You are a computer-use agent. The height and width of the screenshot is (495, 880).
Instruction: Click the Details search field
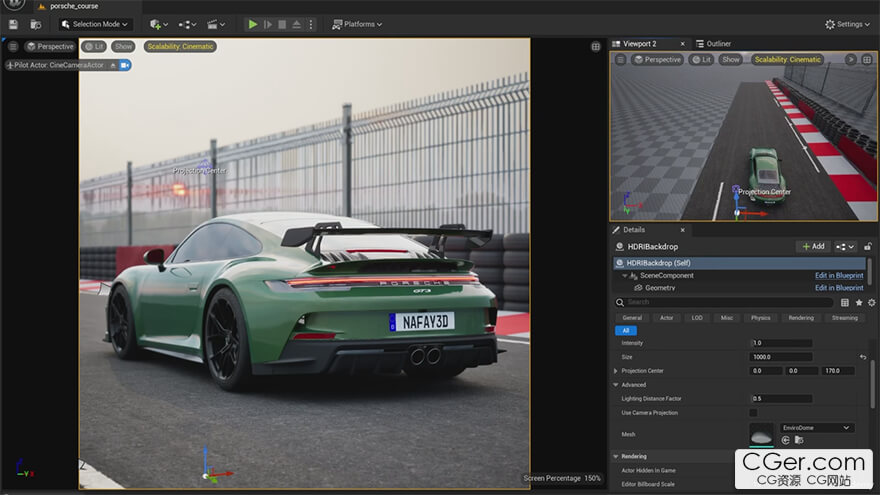724,302
